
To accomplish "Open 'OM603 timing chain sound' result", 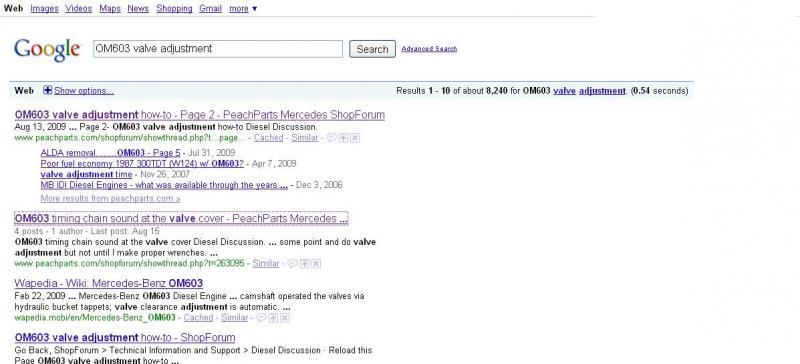I will click(x=181, y=219).
